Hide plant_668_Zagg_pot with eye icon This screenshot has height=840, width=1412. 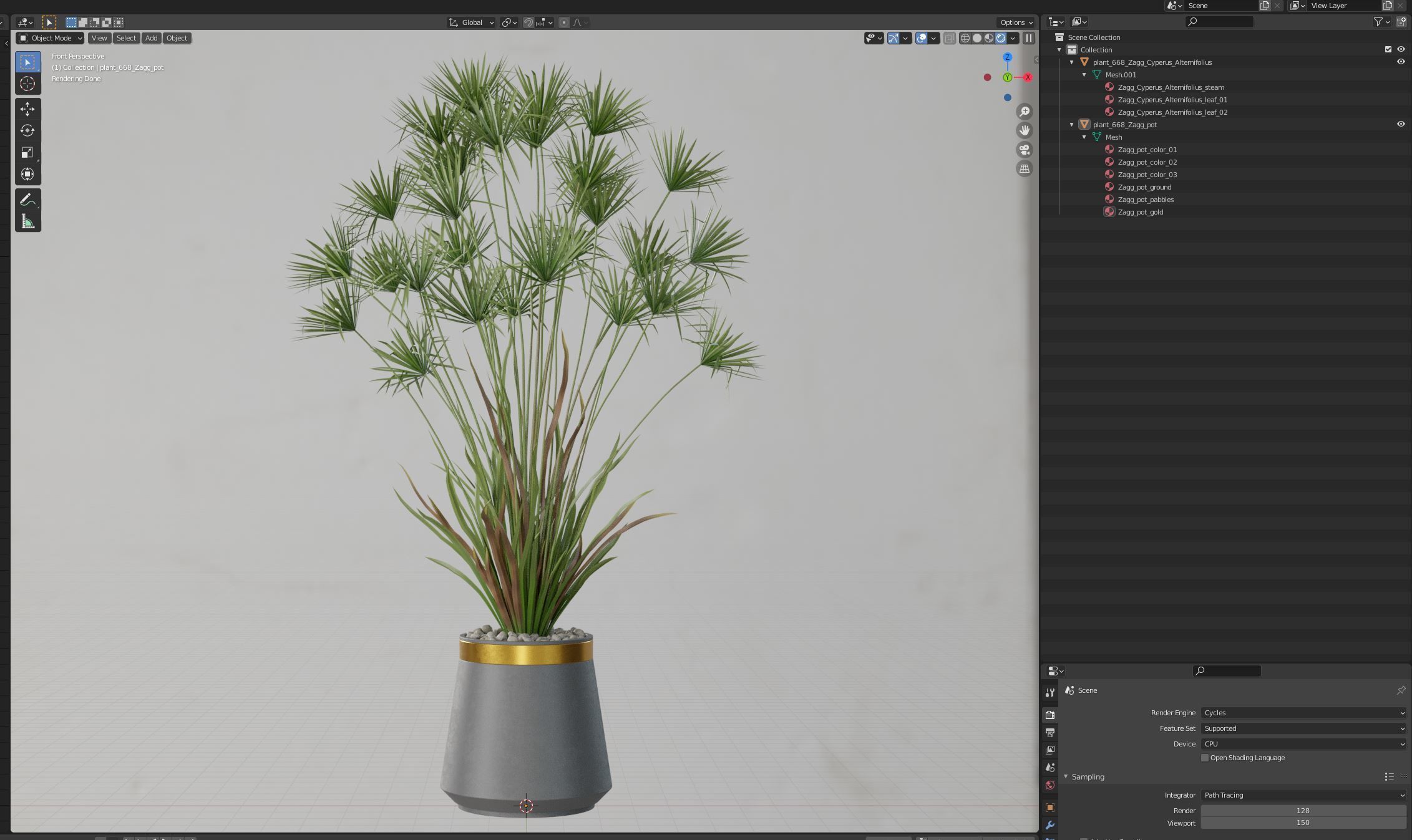pos(1401,124)
